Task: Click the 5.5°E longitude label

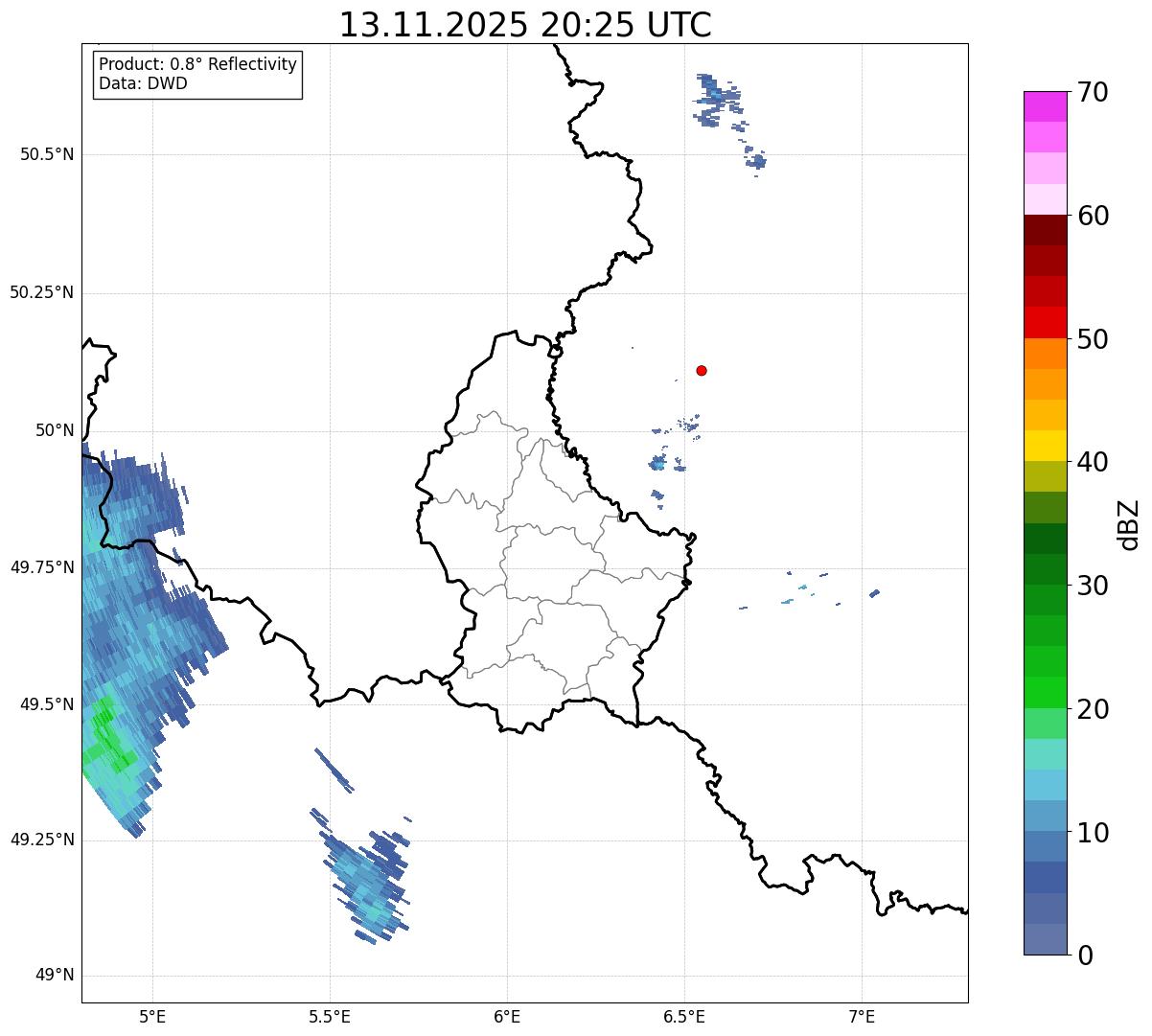Action: click(x=330, y=1016)
